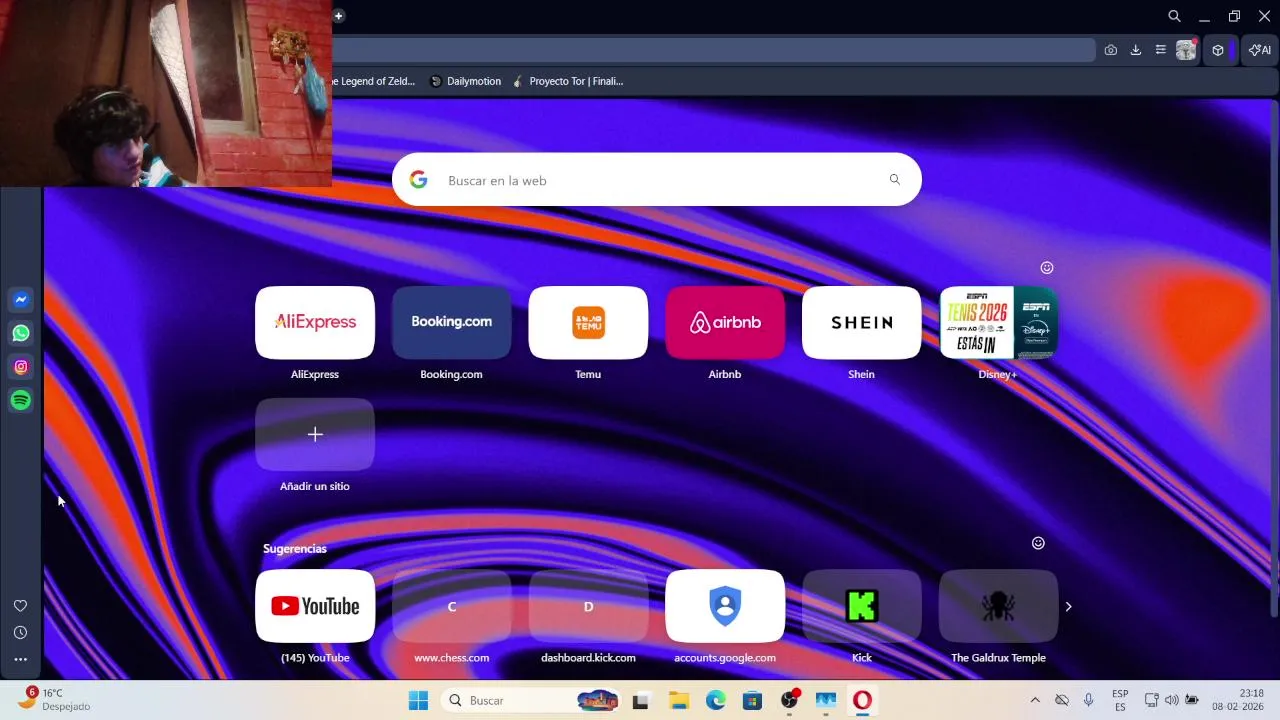The image size is (1280, 720).
Task: Open the Disney+ speed dial tile
Action: (x=998, y=323)
